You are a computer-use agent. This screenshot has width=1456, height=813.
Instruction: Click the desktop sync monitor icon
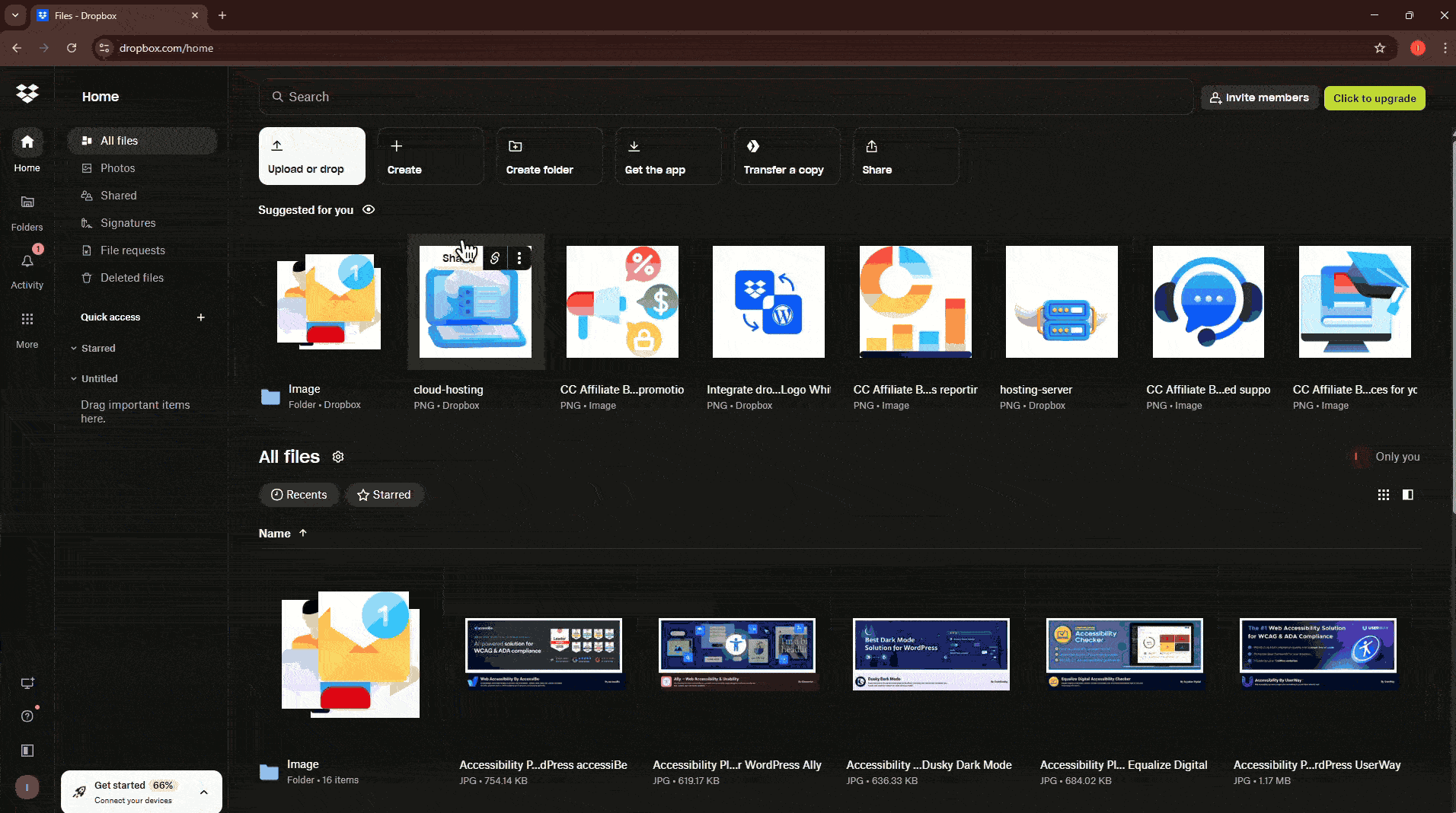tap(27, 683)
